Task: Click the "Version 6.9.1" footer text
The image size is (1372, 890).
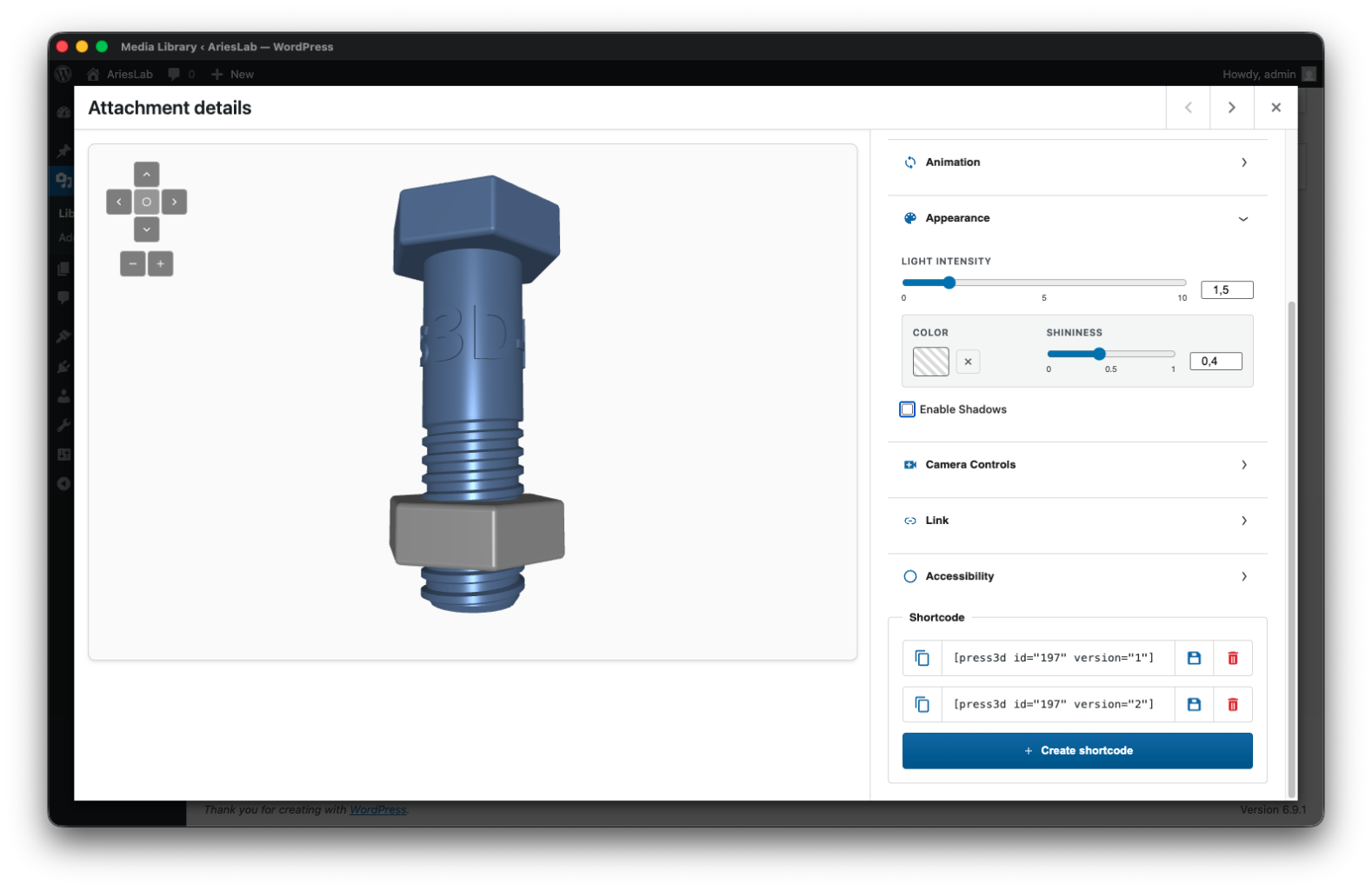Action: pyautogui.click(x=1273, y=810)
